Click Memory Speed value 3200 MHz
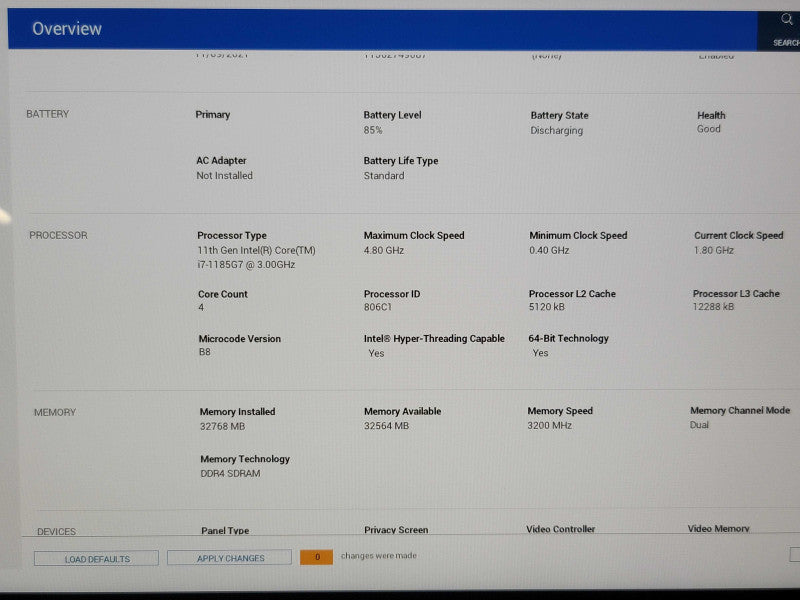 tap(549, 426)
